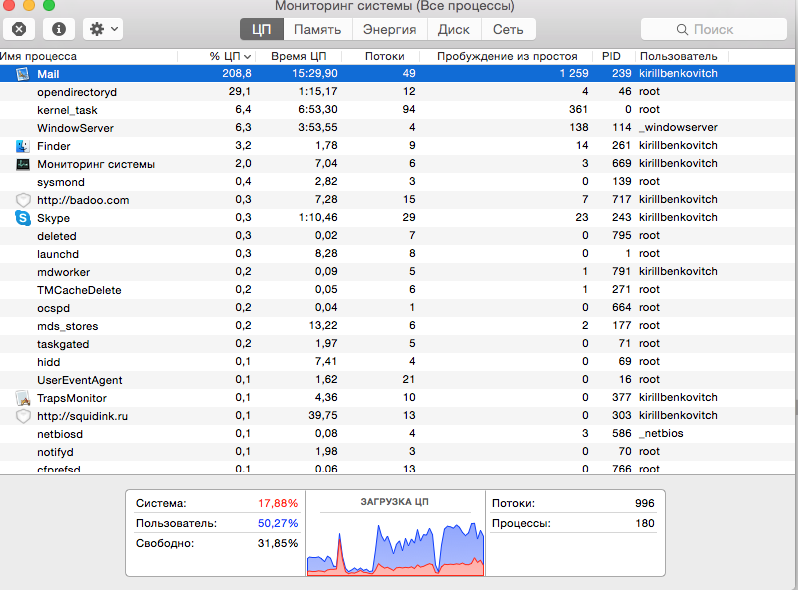Click the shield icon beside http://badoo.com
Viewport: 798px width, 590px height.
click(x=23, y=200)
